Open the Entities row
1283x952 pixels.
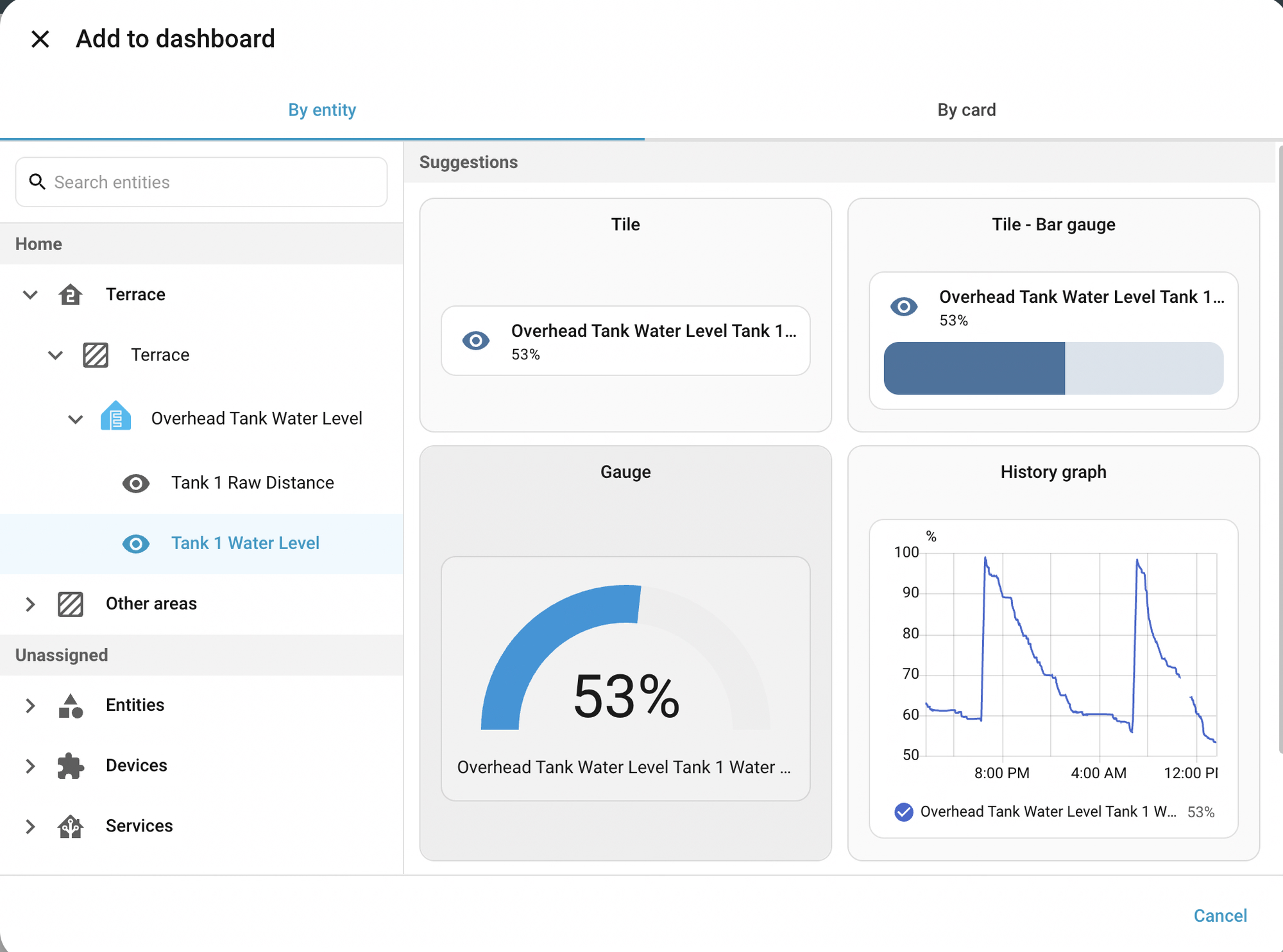pos(201,706)
